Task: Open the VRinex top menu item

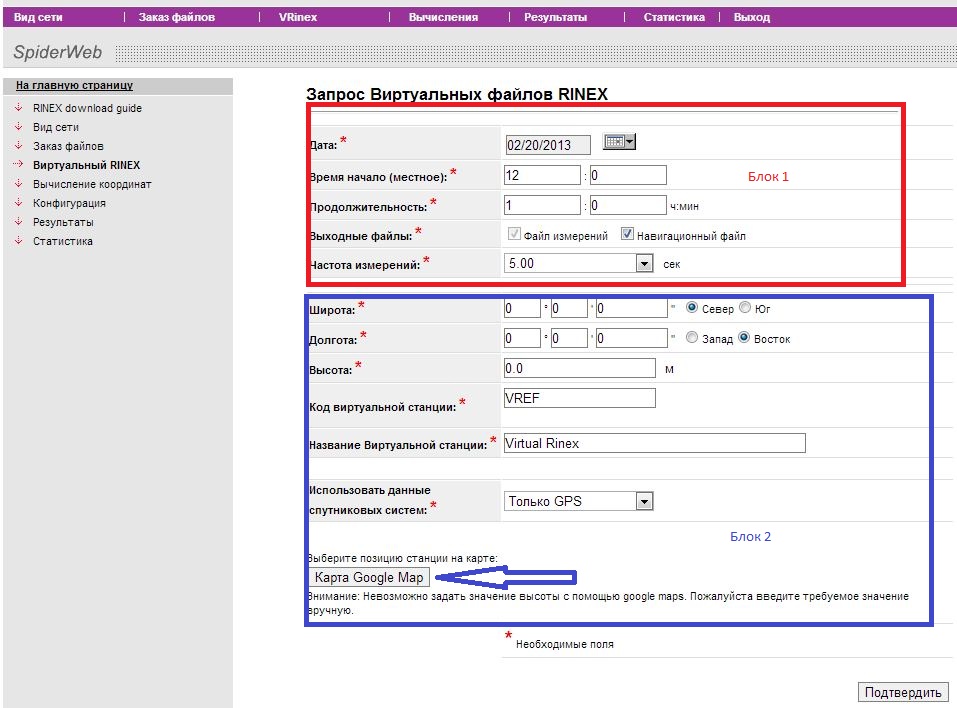Action: tap(298, 17)
